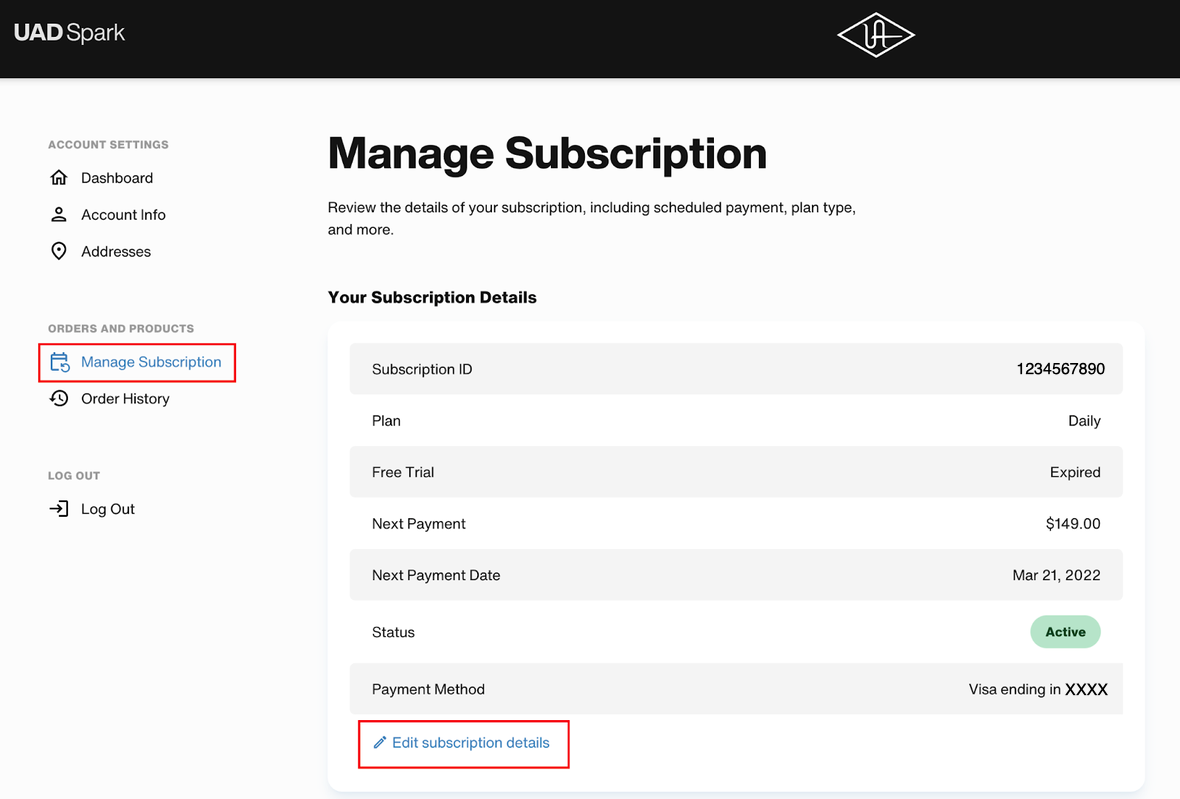
Task: Click the Next Payment amount $149.00
Action: (x=1072, y=524)
